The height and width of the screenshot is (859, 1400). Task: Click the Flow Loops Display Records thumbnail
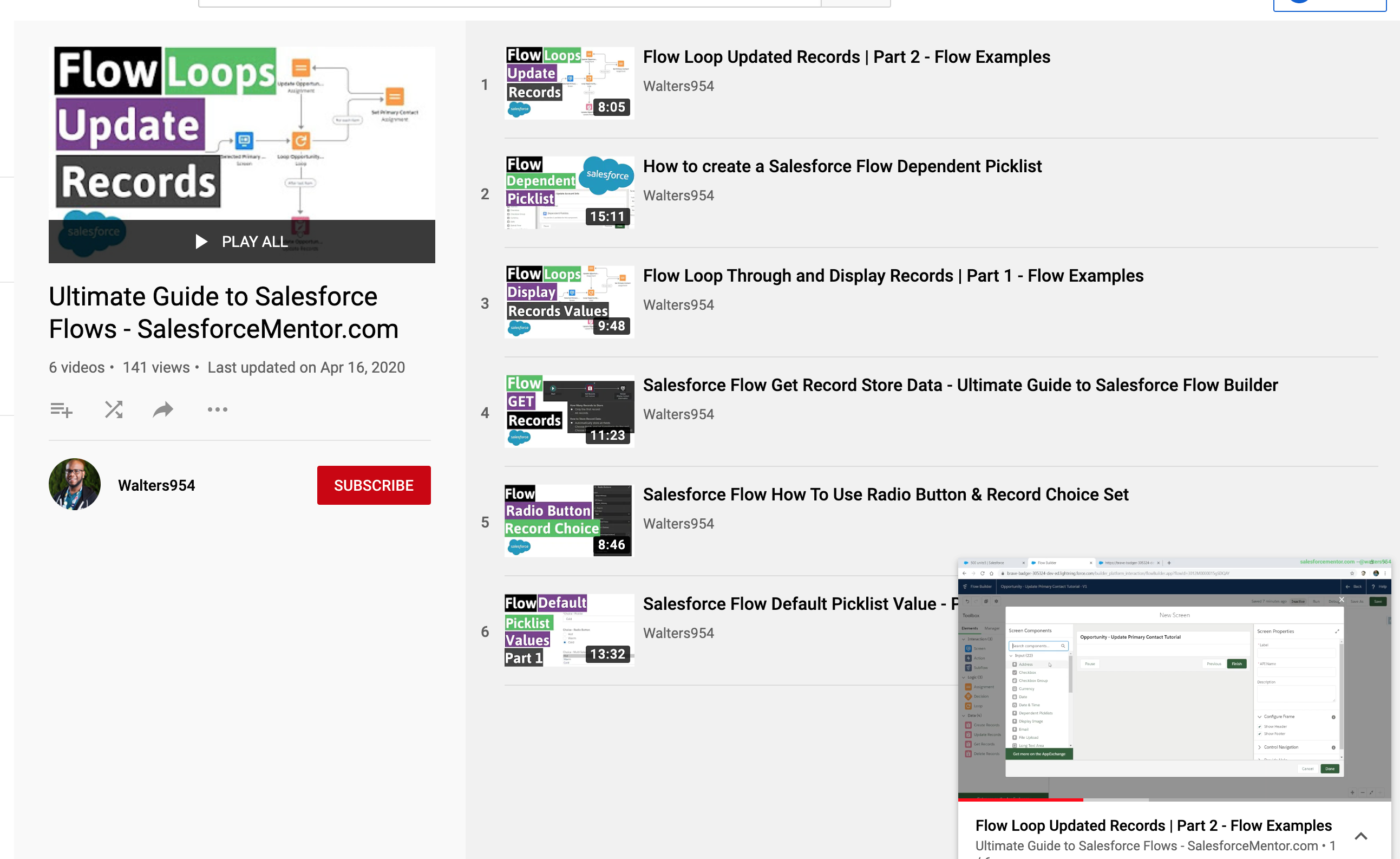[569, 301]
